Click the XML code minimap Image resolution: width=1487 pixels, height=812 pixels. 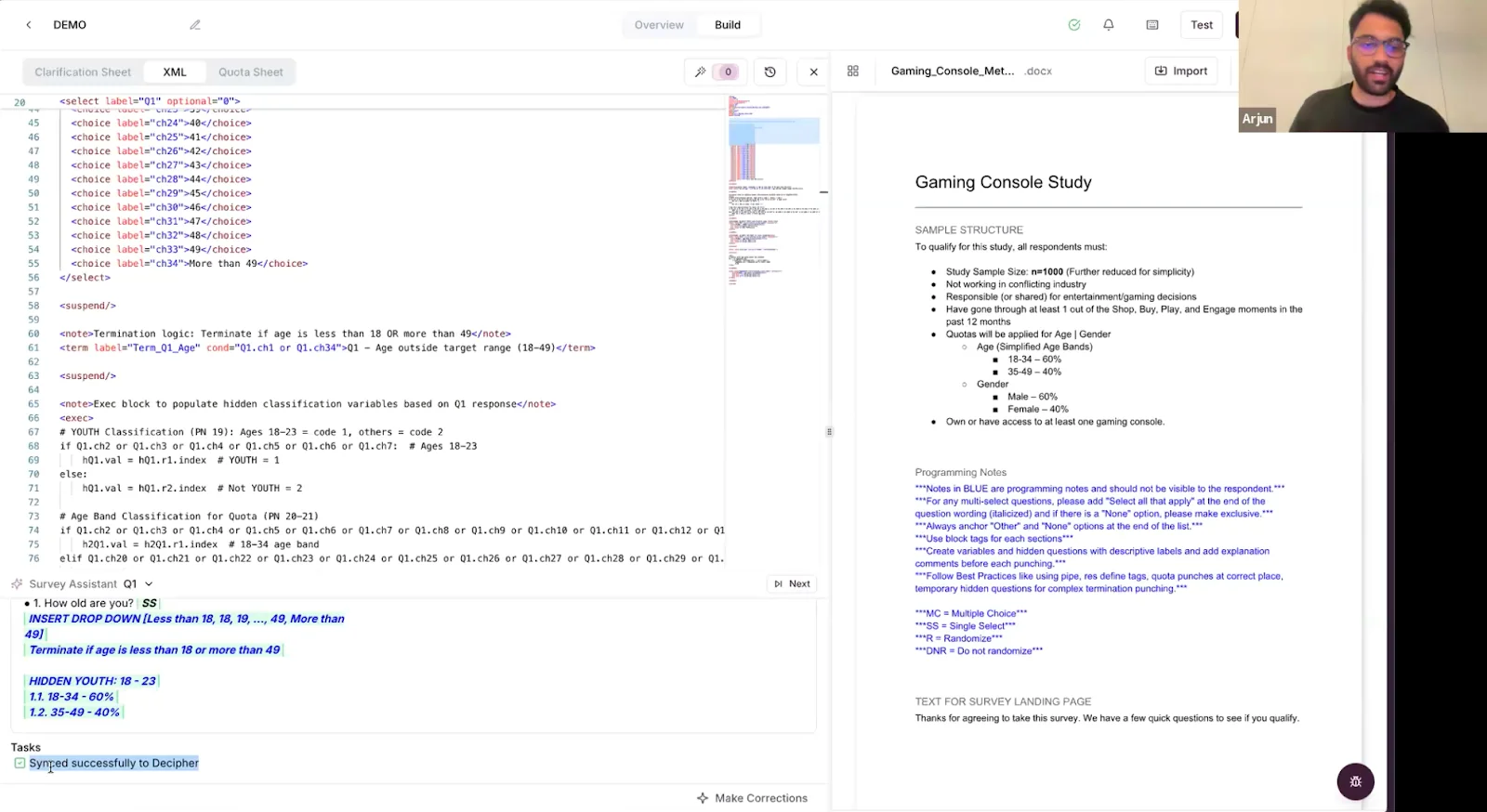[773, 190]
